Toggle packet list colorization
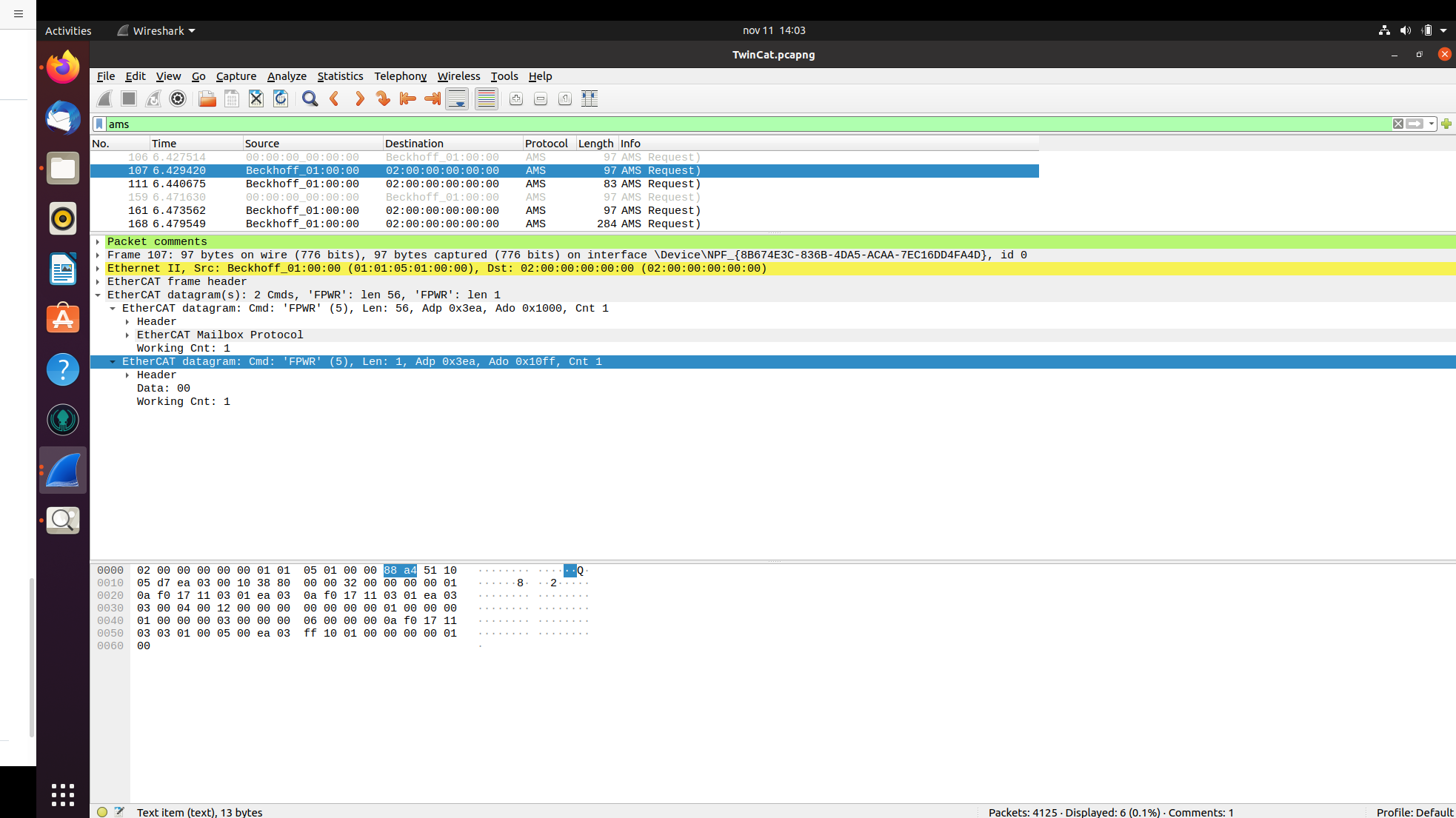1456x818 pixels. pyautogui.click(x=486, y=98)
